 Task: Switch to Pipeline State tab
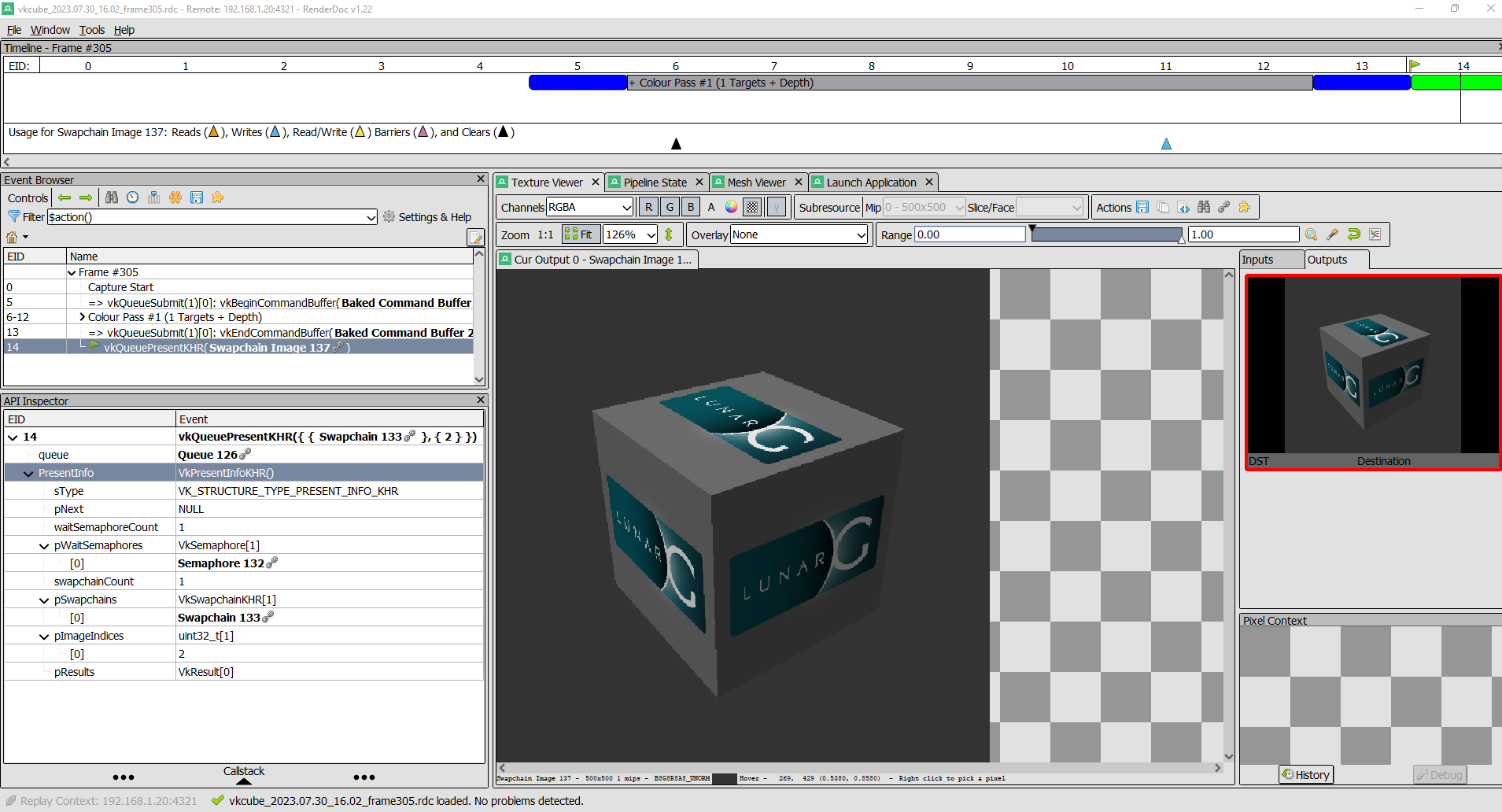tap(655, 183)
